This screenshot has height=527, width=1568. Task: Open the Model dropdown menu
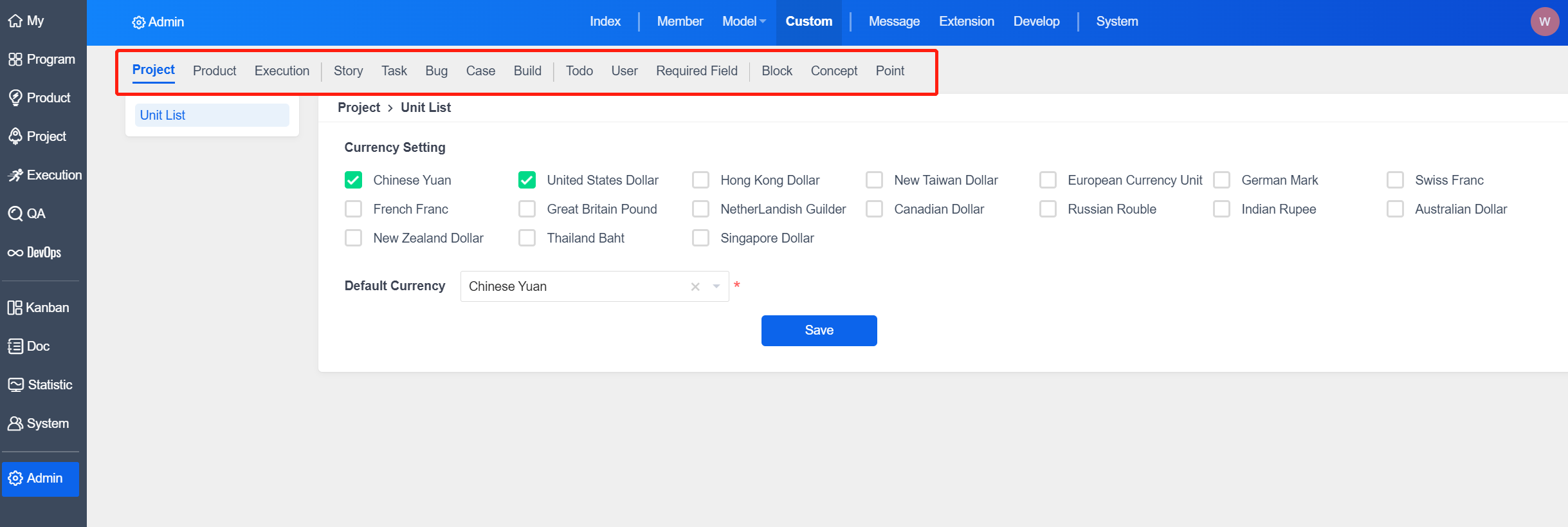(743, 21)
